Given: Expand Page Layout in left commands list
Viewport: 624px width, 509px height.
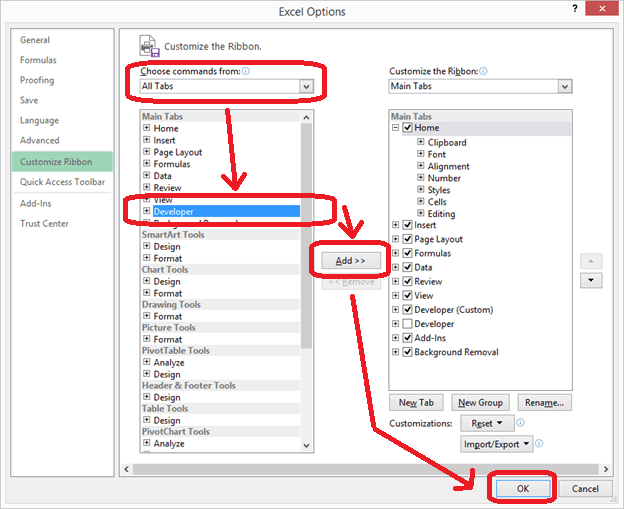Looking at the screenshot, I should click(146, 152).
